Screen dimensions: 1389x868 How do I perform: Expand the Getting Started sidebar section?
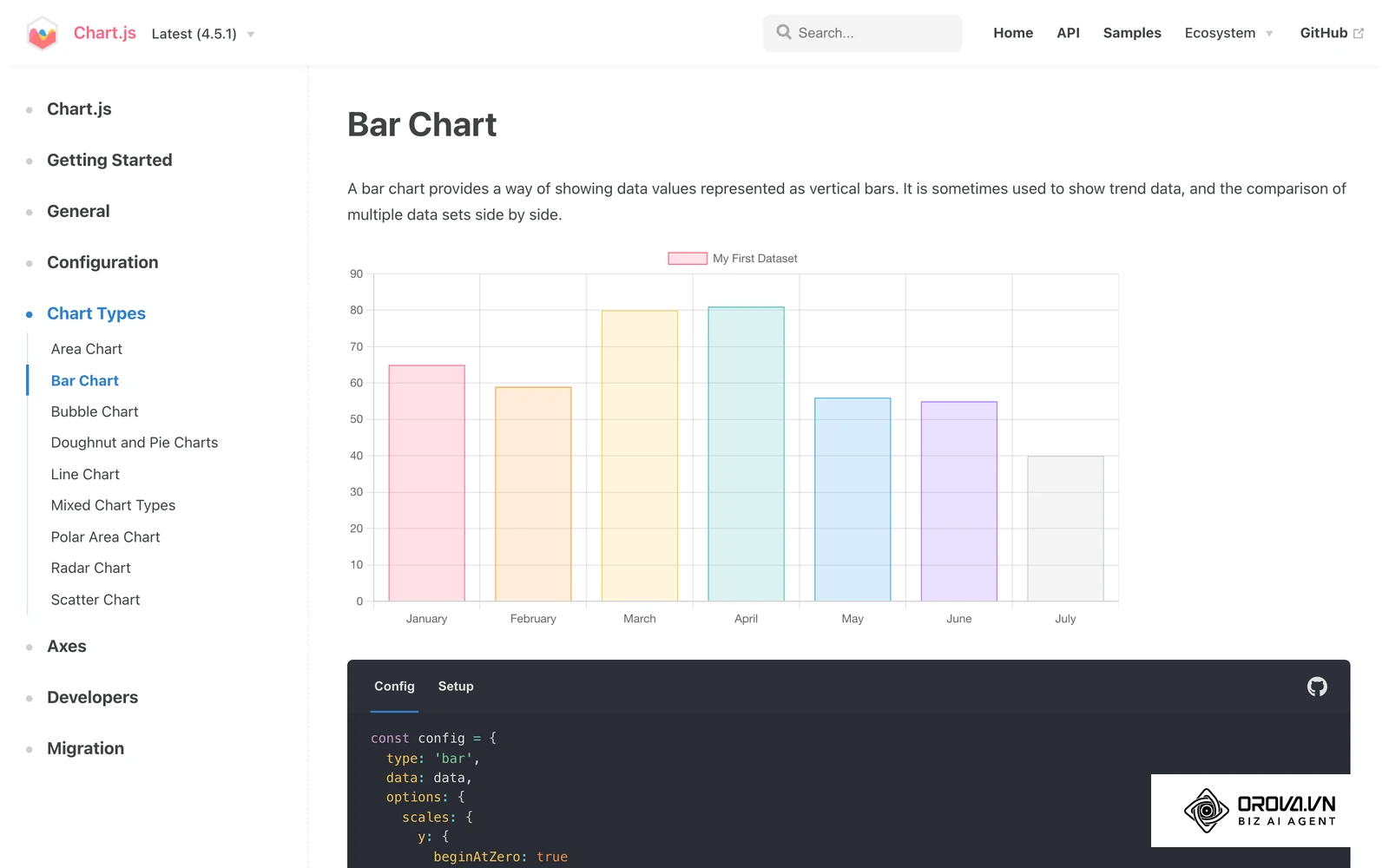109,160
